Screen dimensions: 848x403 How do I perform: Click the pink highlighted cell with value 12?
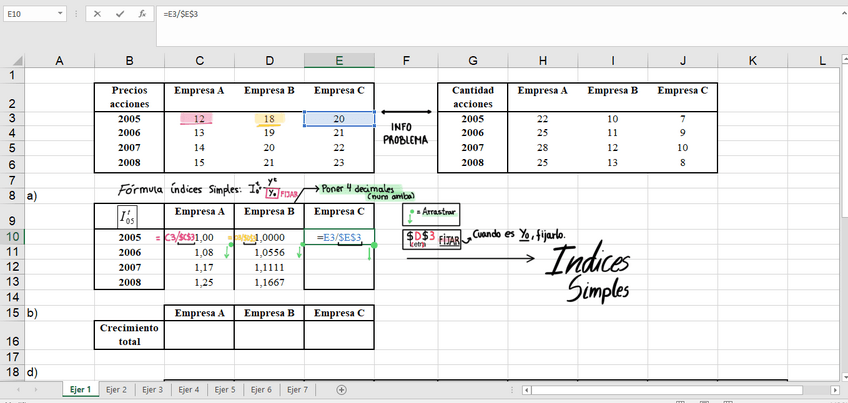point(199,118)
